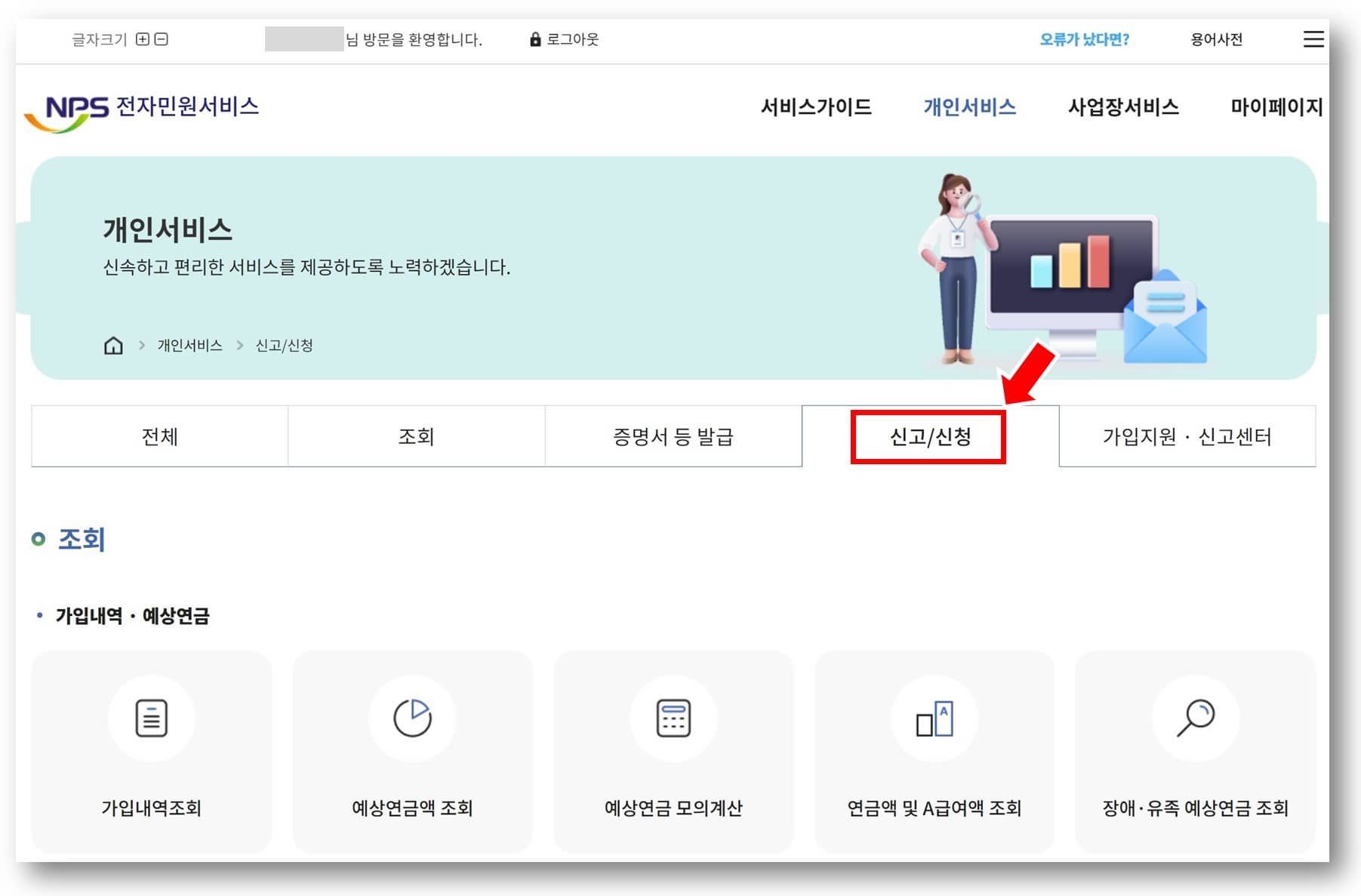Open the 증명서 등 발급 tab
1361x896 pixels.
673,436
